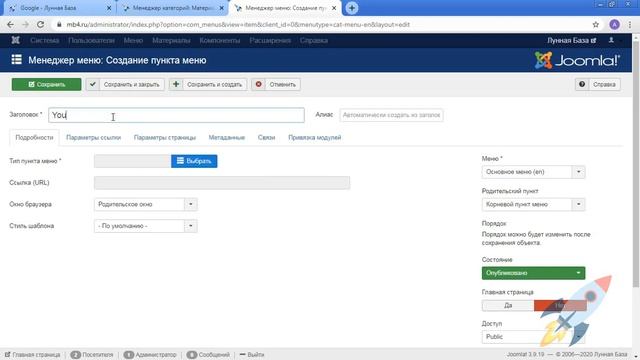Image resolution: width=640 pixels, height=360 pixels.
Task: Close the Менеджер категорий tab
Action: (221, 8)
